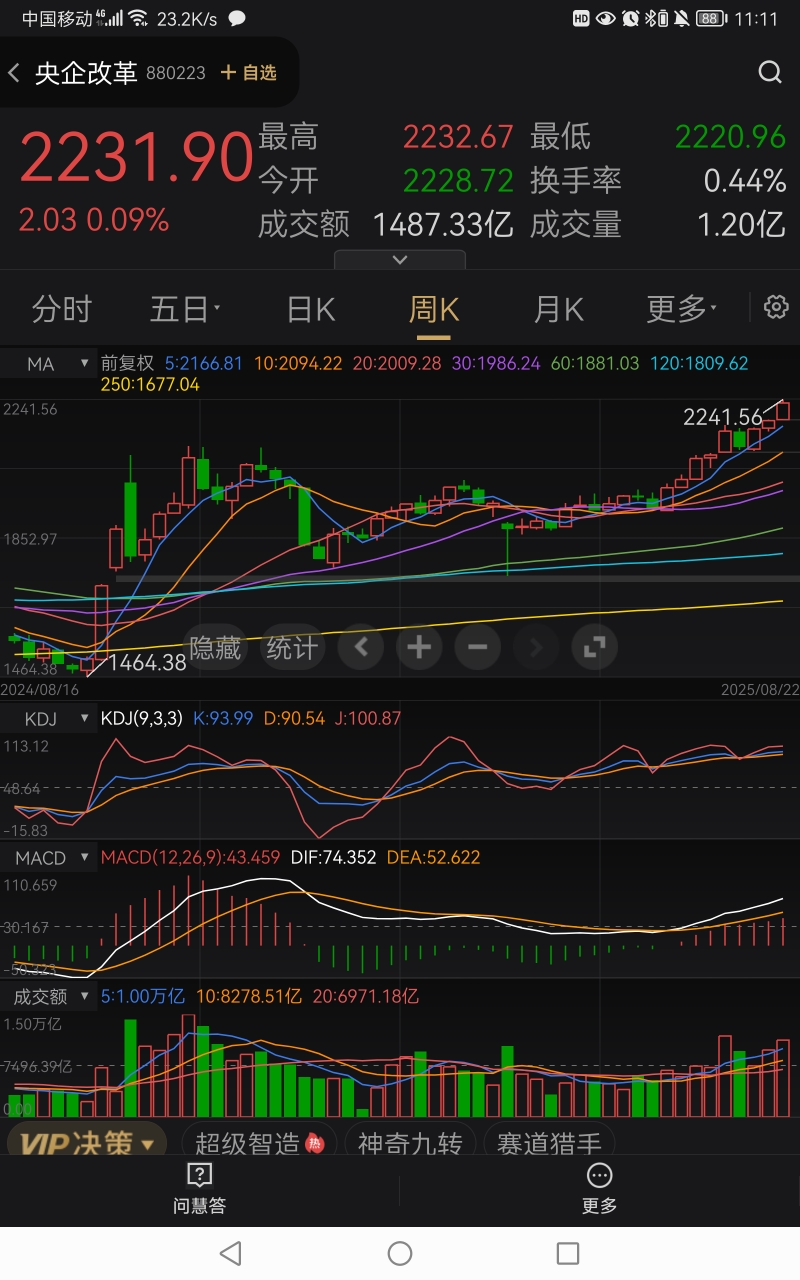Open the MA indicator dropdown
The height and width of the screenshot is (1280, 800).
tap(47, 364)
